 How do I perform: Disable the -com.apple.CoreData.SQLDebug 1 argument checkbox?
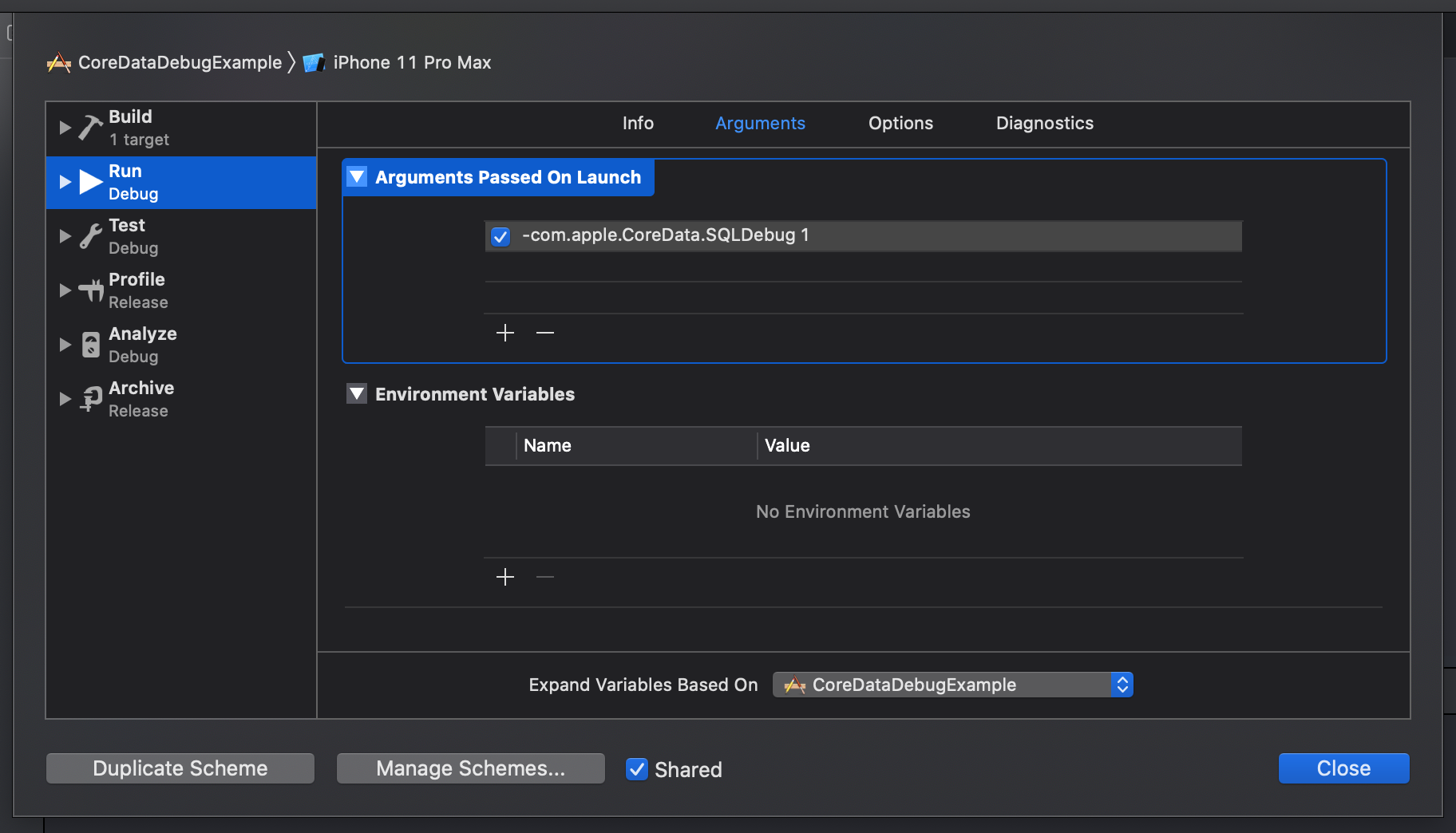point(500,236)
